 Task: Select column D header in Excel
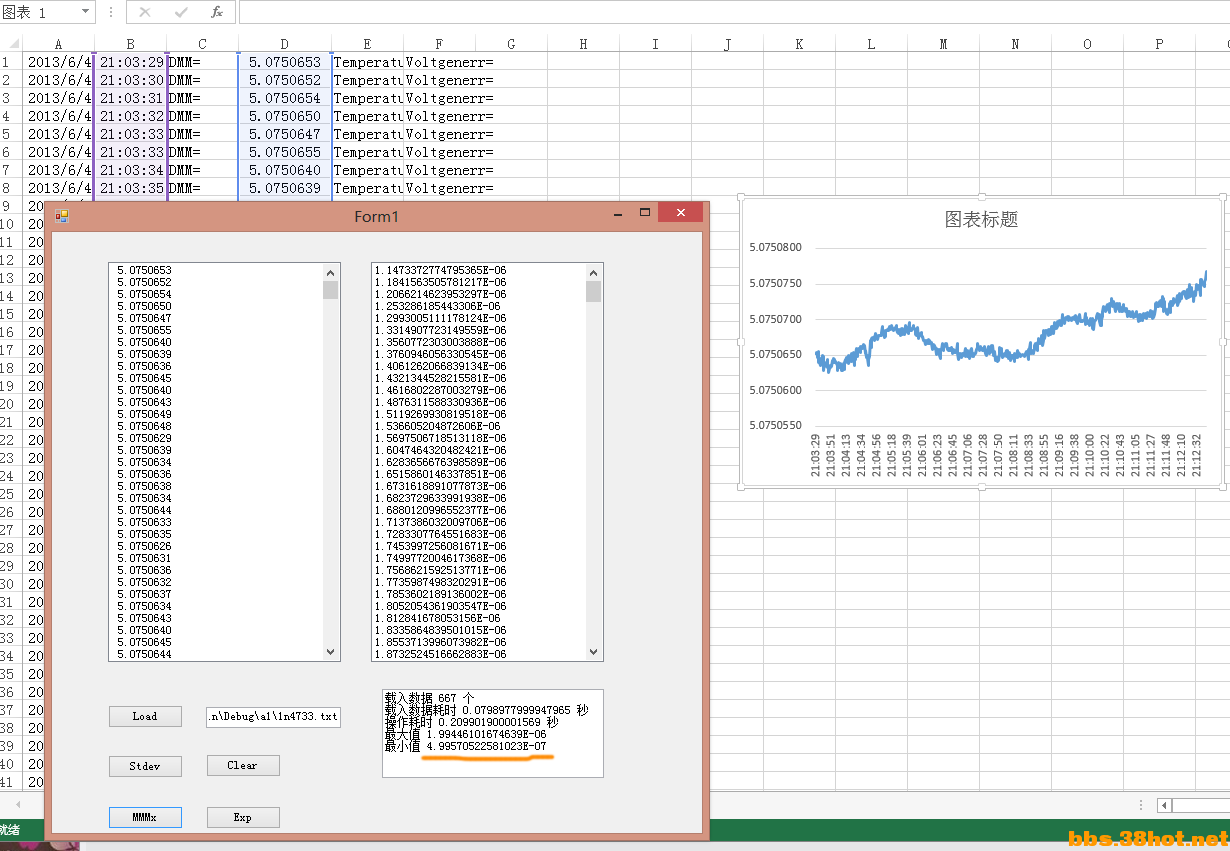point(285,44)
